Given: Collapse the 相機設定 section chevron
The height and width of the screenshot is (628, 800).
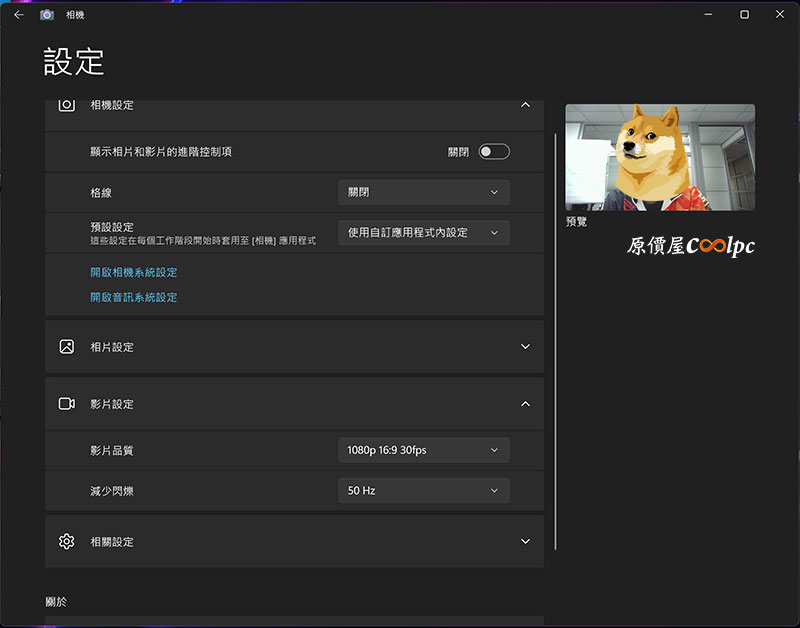Looking at the screenshot, I should (525, 105).
